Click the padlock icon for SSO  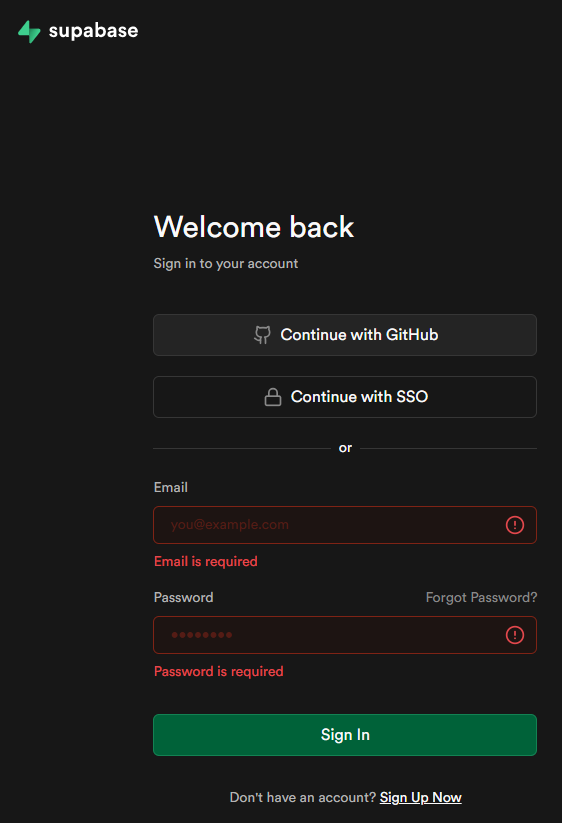pyautogui.click(x=273, y=397)
